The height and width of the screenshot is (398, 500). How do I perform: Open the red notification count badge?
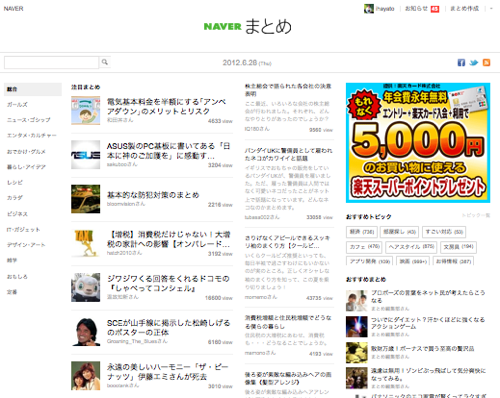(435, 9)
